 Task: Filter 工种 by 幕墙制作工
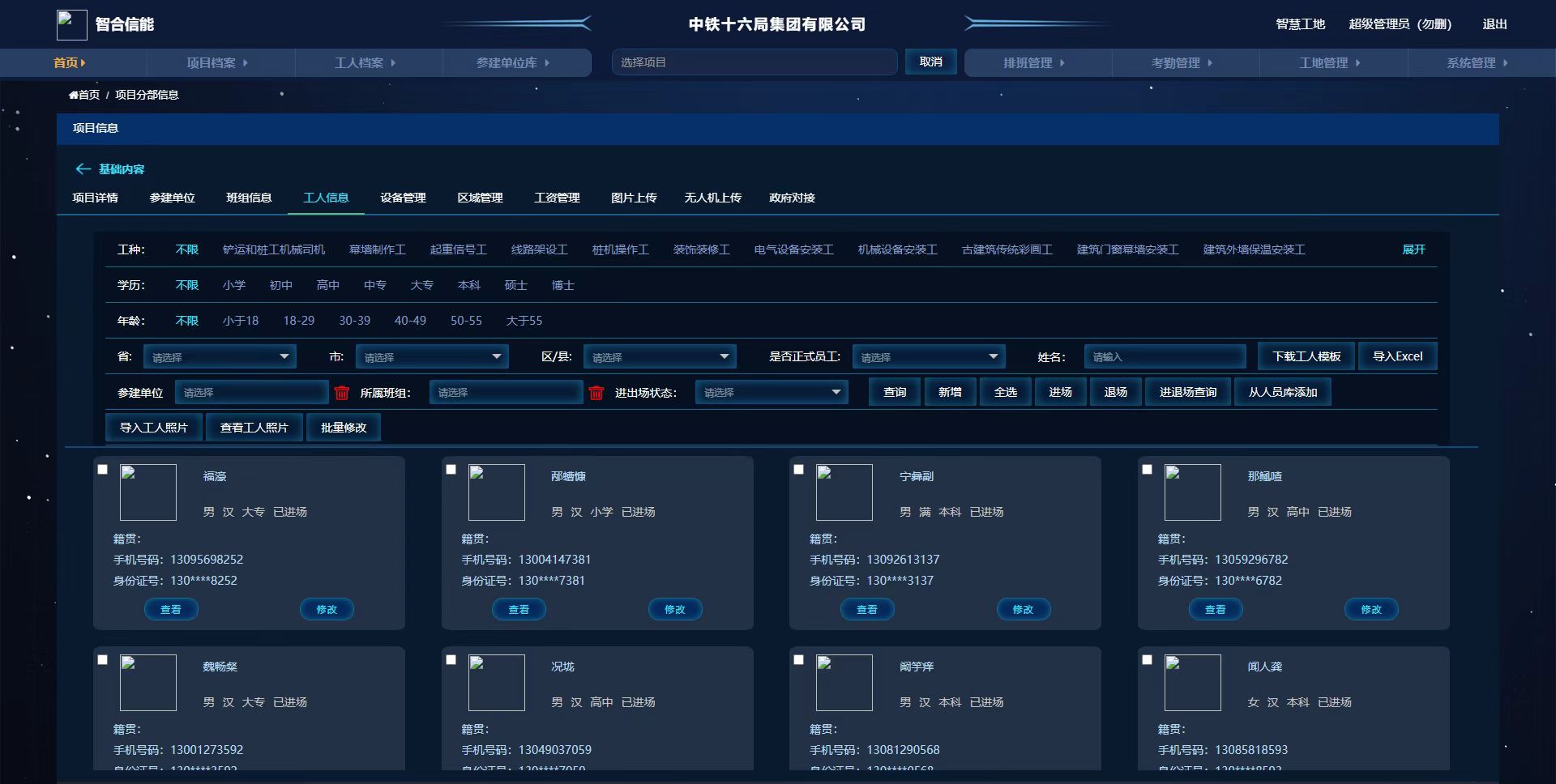pos(378,249)
